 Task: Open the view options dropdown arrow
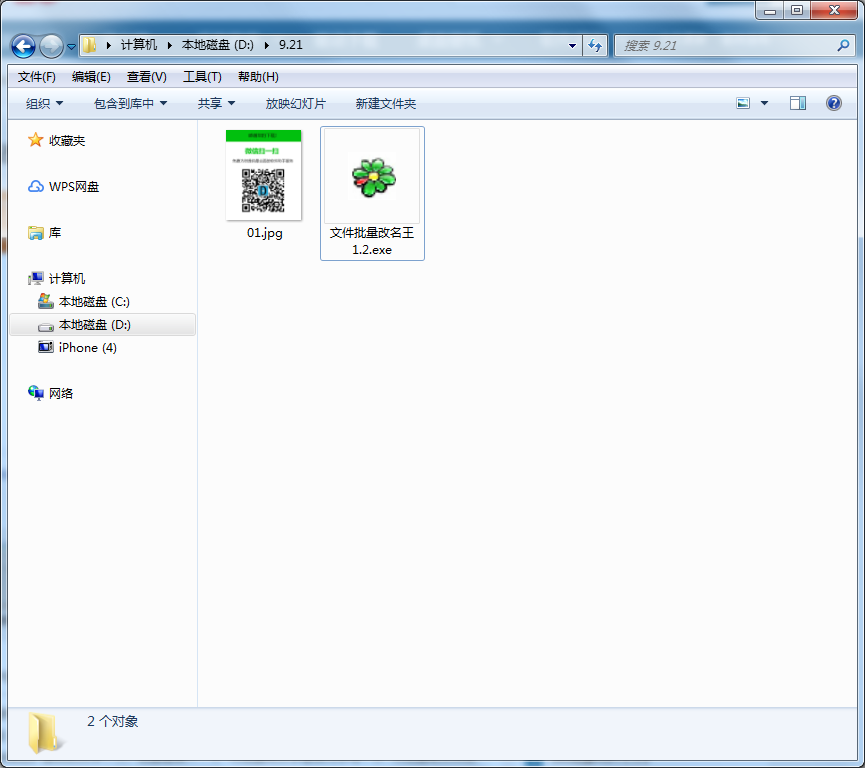click(764, 103)
